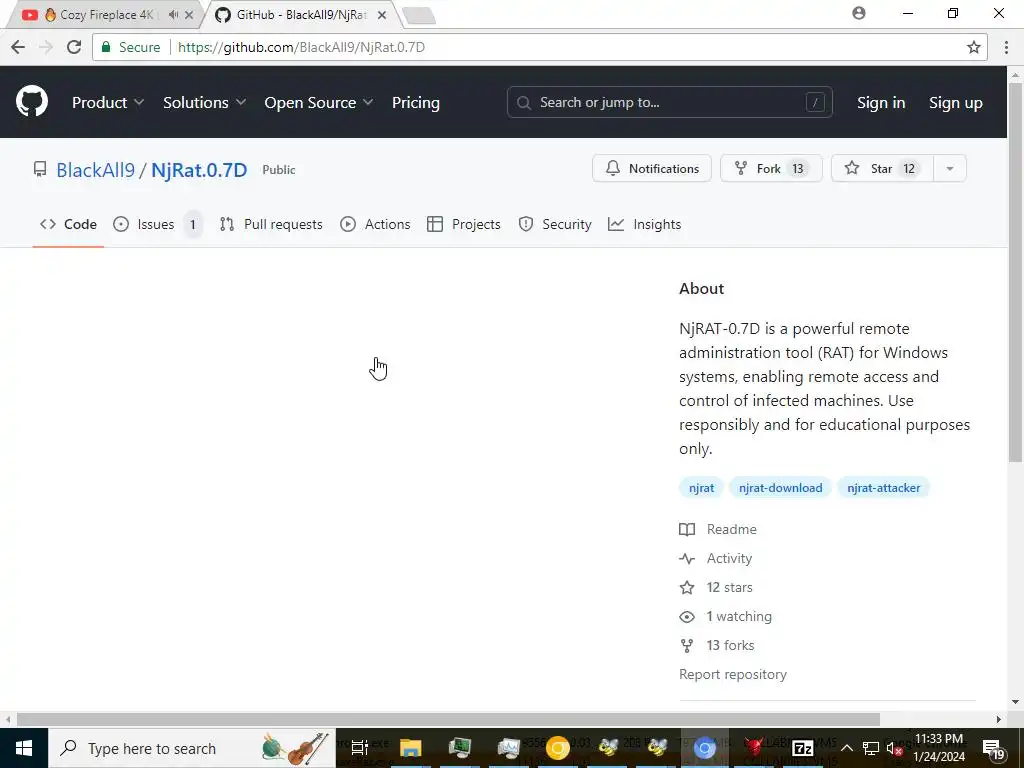Close the GitHub BlackAll9/NjRat tab
This screenshot has height=768, width=1024.
point(383,14)
